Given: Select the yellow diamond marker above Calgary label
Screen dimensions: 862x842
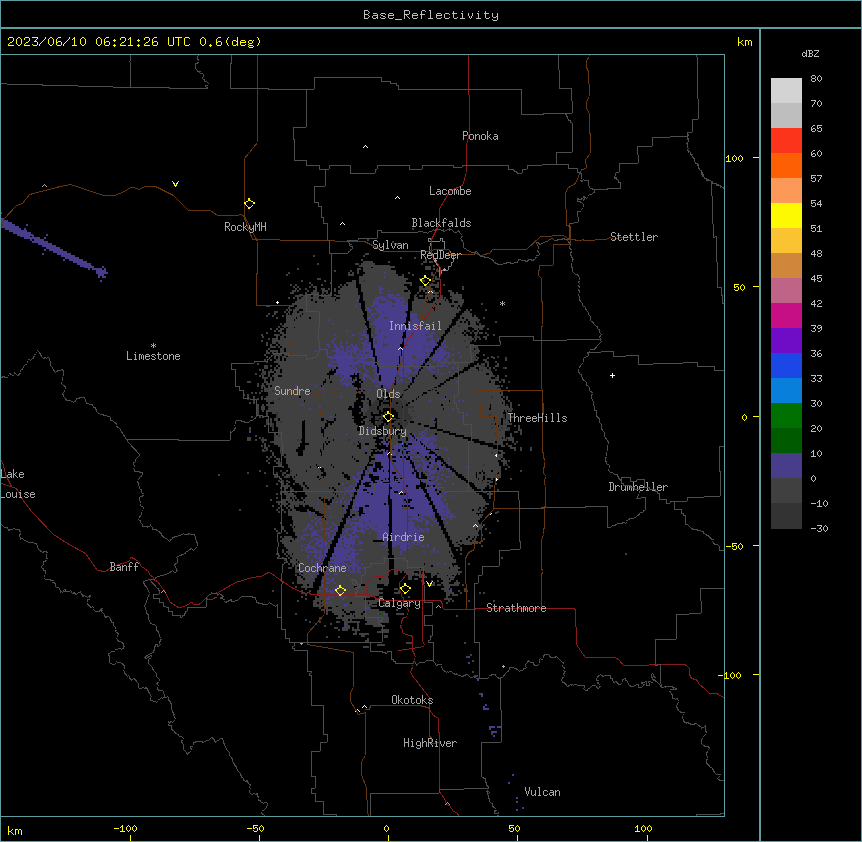Looking at the screenshot, I should tap(405, 589).
